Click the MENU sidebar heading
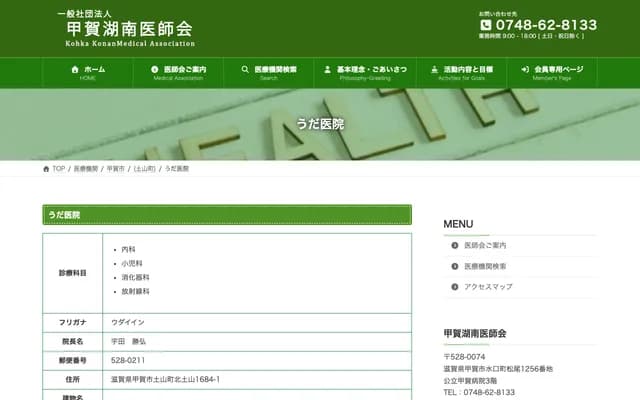Viewport: 640px width, 400px height. pyautogui.click(x=458, y=224)
